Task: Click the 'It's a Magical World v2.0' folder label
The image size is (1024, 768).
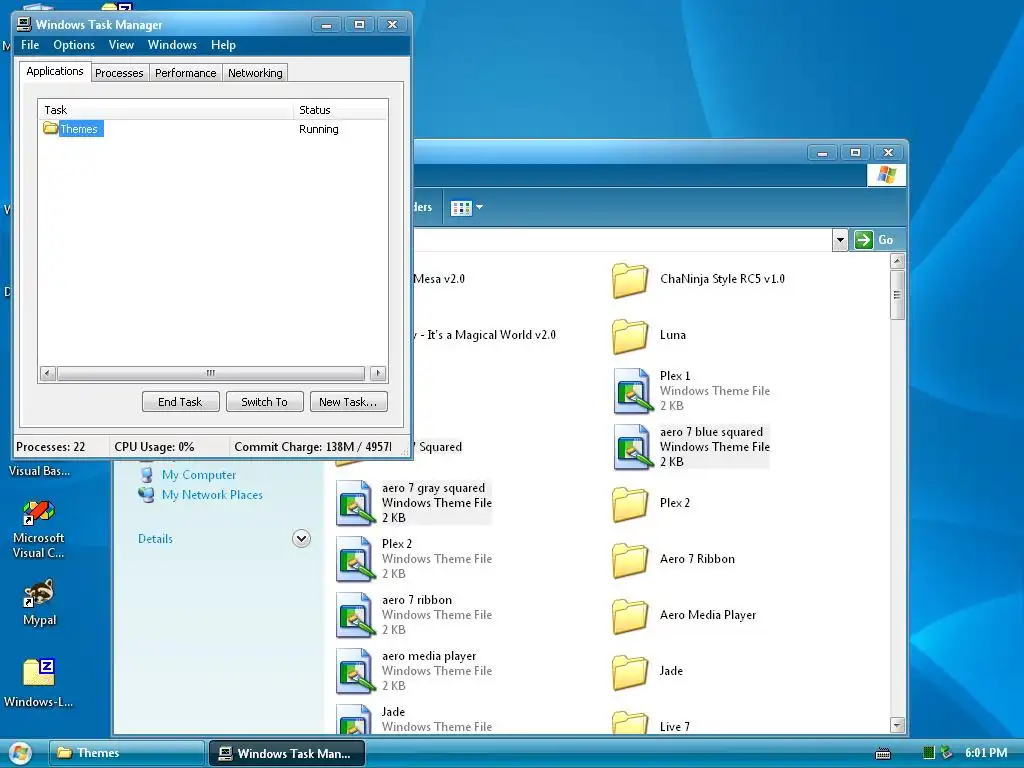Action: coord(485,335)
